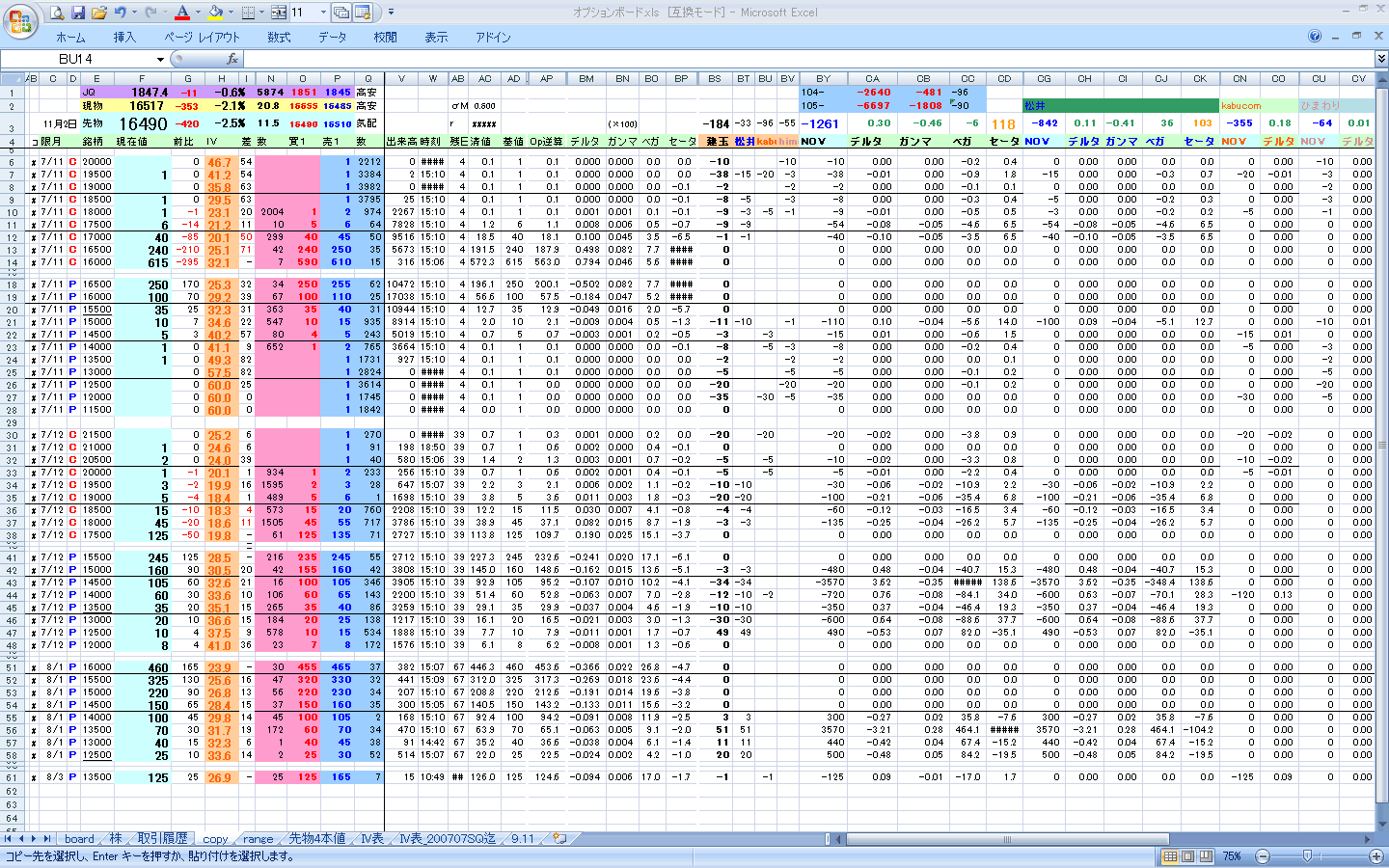Click the Insert Worksheet tab icon

[559, 839]
